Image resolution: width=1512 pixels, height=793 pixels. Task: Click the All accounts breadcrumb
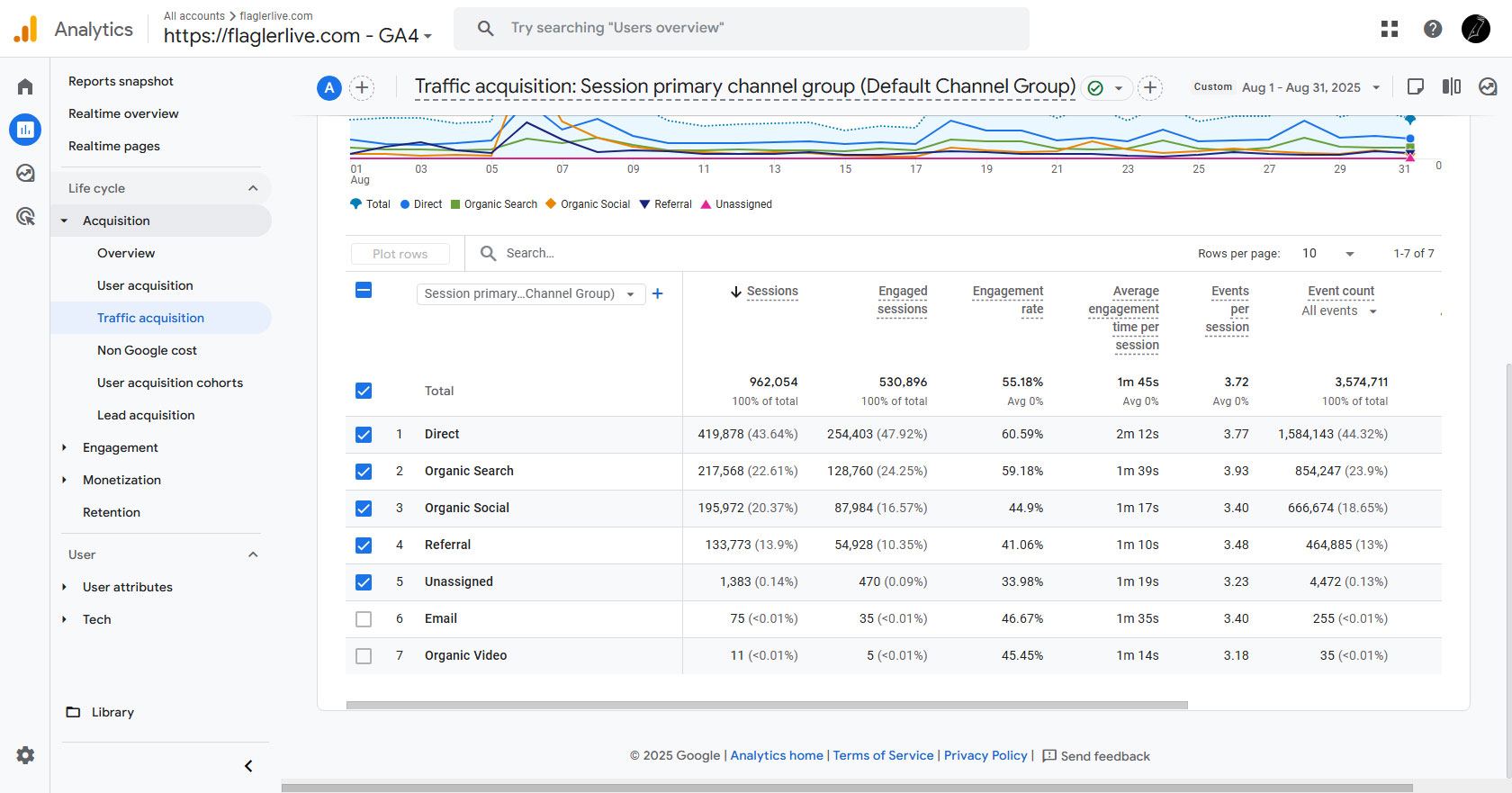(x=194, y=16)
